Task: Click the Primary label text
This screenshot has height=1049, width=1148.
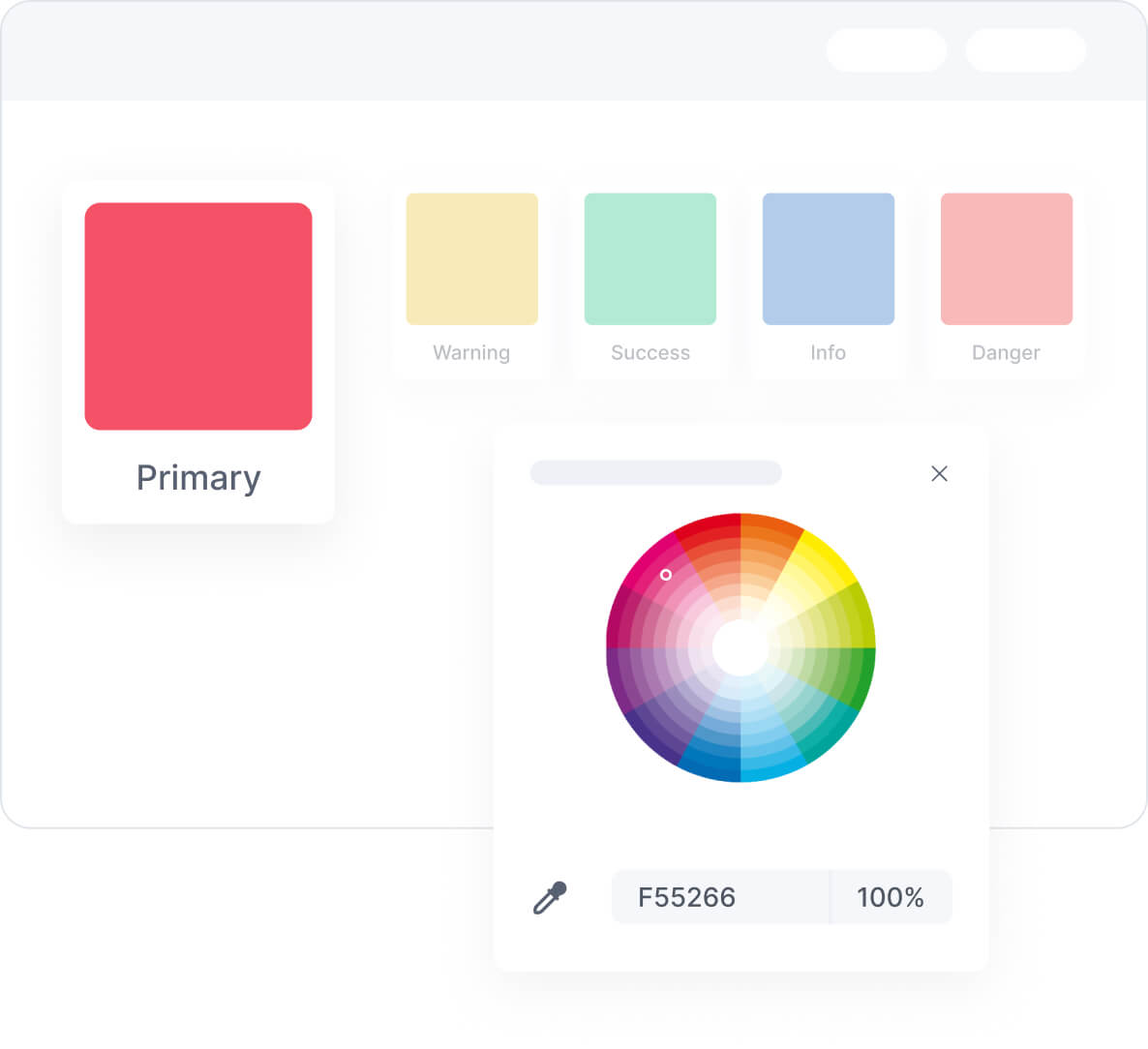Action: tap(198, 476)
